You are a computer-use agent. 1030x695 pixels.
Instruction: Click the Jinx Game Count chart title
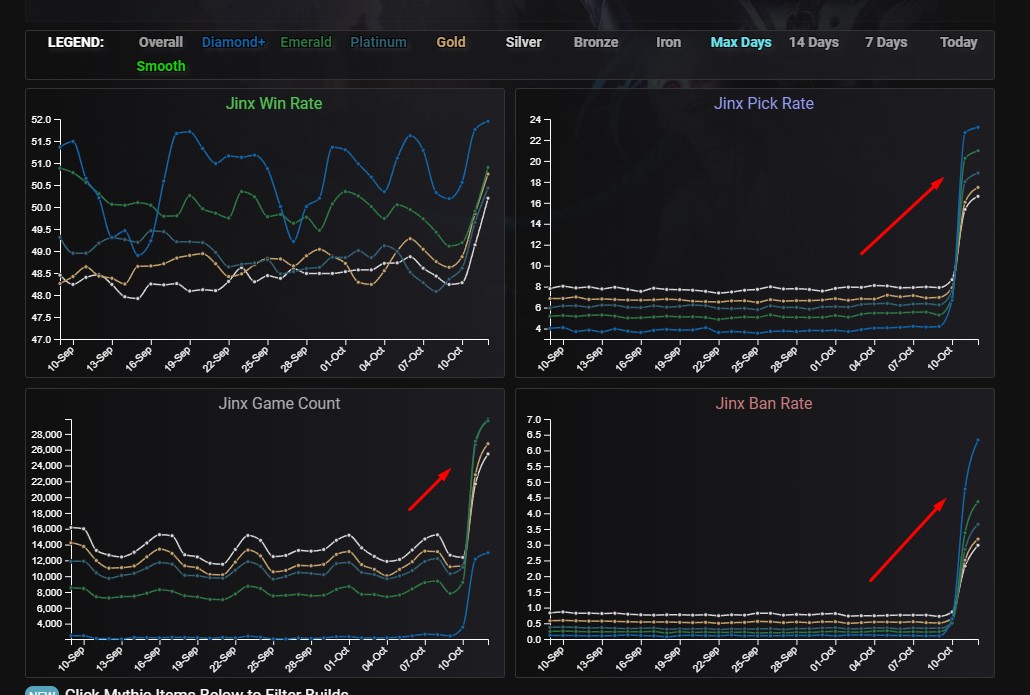[x=279, y=403]
